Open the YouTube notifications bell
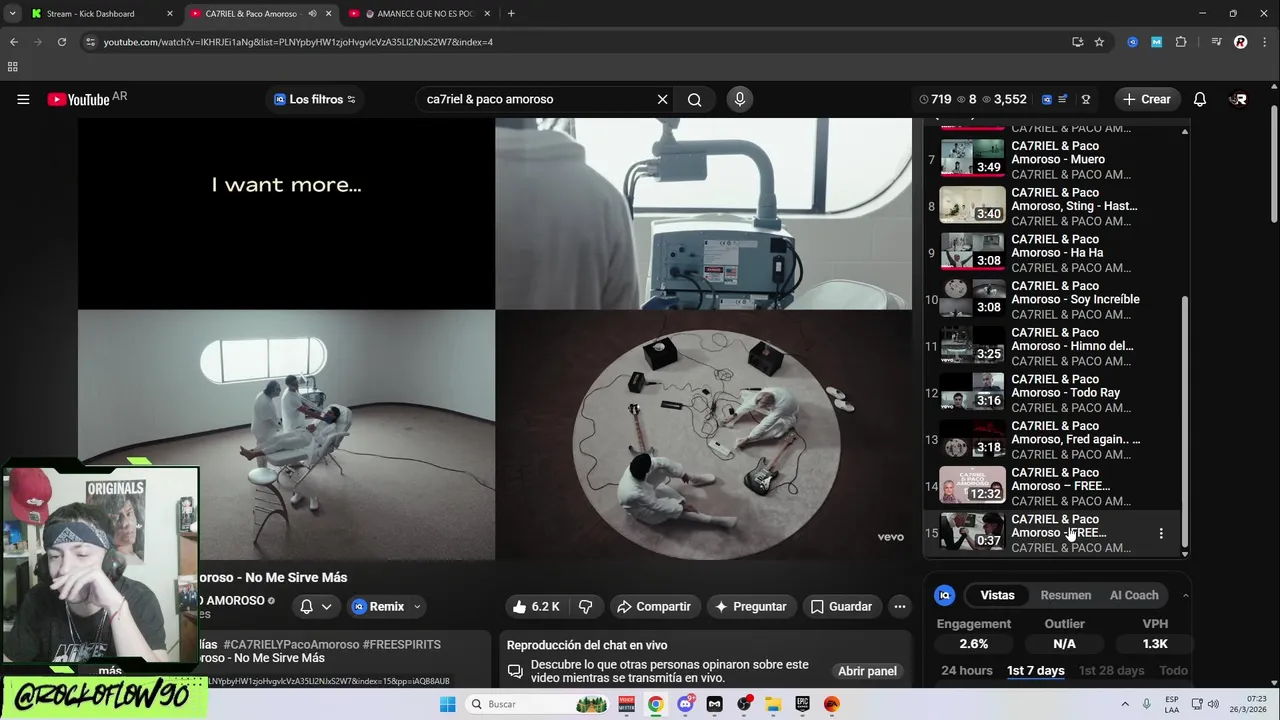Image resolution: width=1280 pixels, height=720 pixels. (x=1200, y=99)
